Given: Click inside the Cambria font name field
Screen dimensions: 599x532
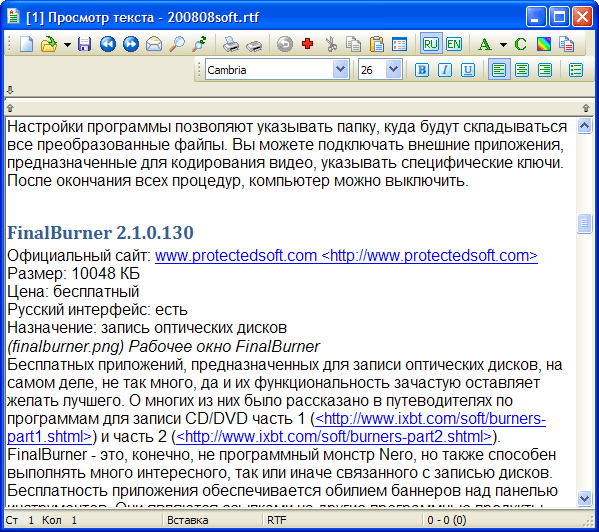Looking at the screenshot, I should 269,70.
